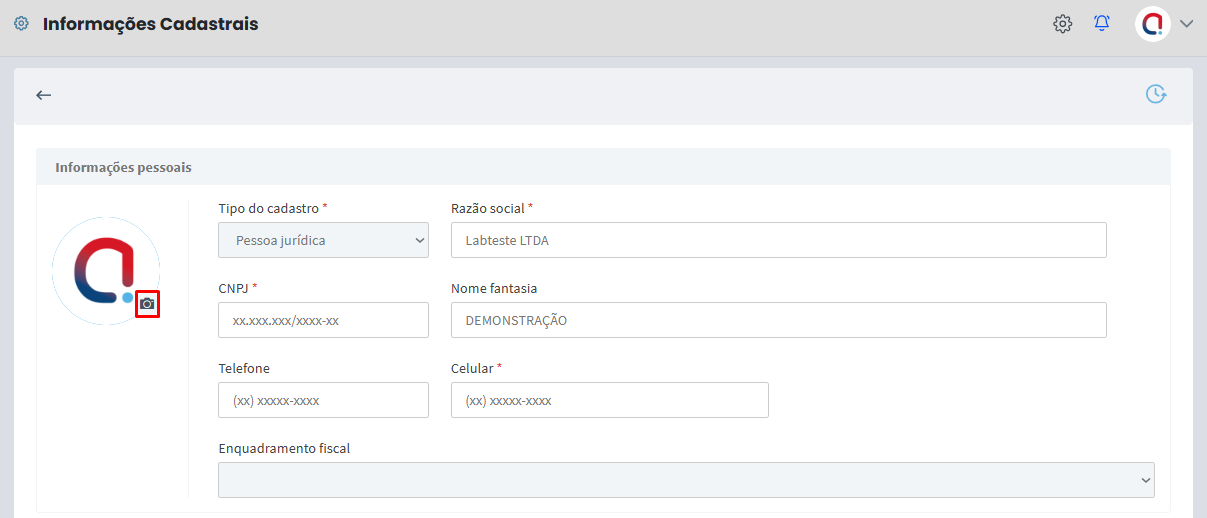Go back using the left arrow

(43, 95)
